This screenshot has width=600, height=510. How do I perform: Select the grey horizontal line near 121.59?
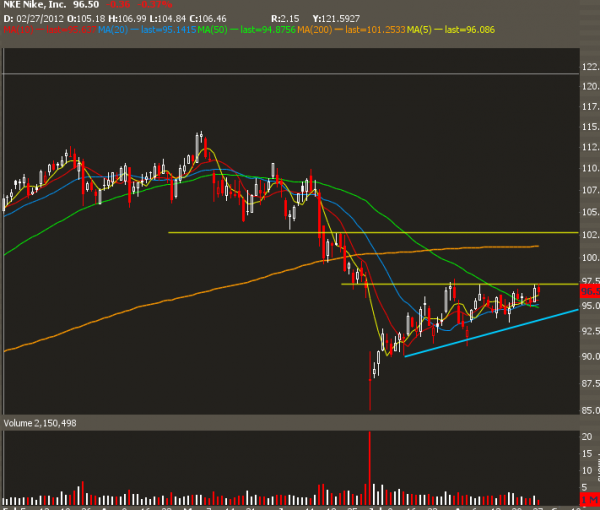coord(300,73)
